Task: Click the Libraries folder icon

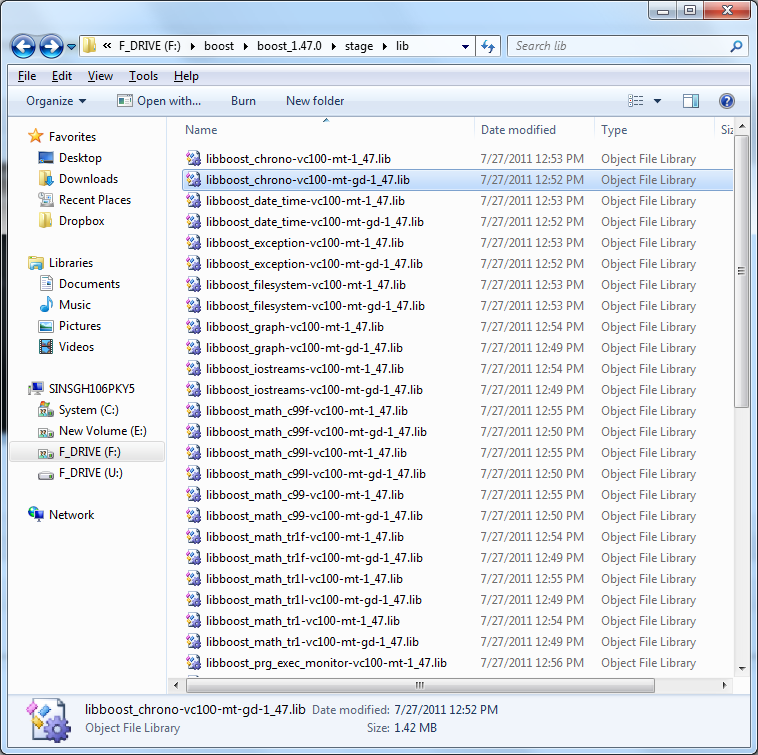Action: [36, 263]
